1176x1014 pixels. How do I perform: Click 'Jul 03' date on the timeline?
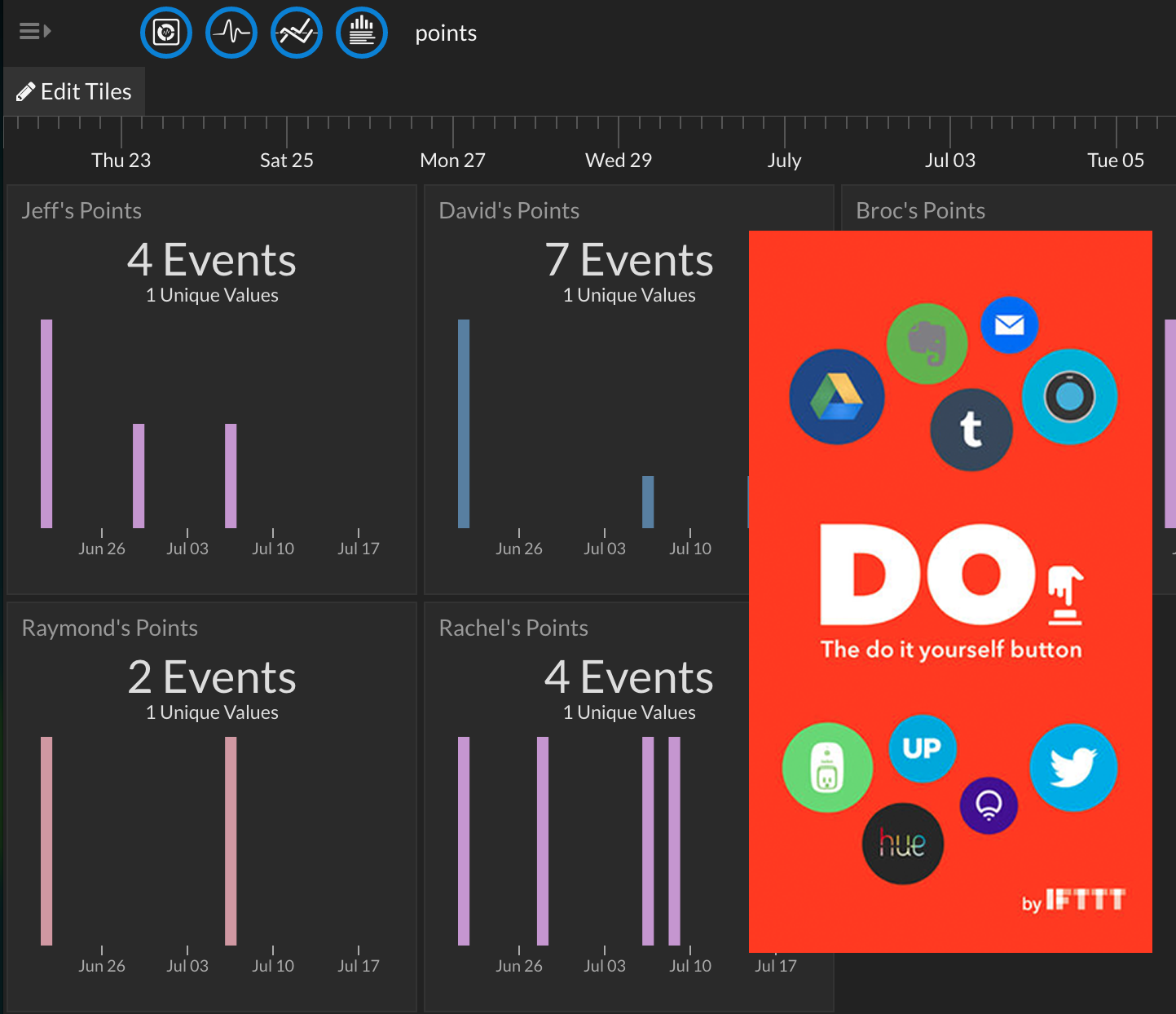coord(949,160)
